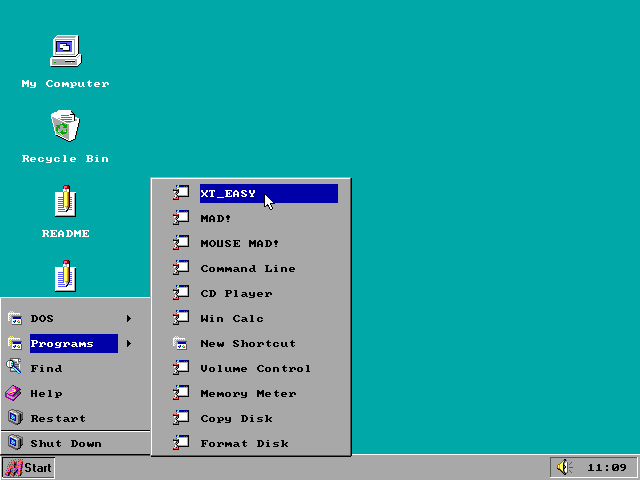Open Volume Control from Programs menu
Image resolution: width=640 pixels, height=480 pixels.
coord(251,369)
